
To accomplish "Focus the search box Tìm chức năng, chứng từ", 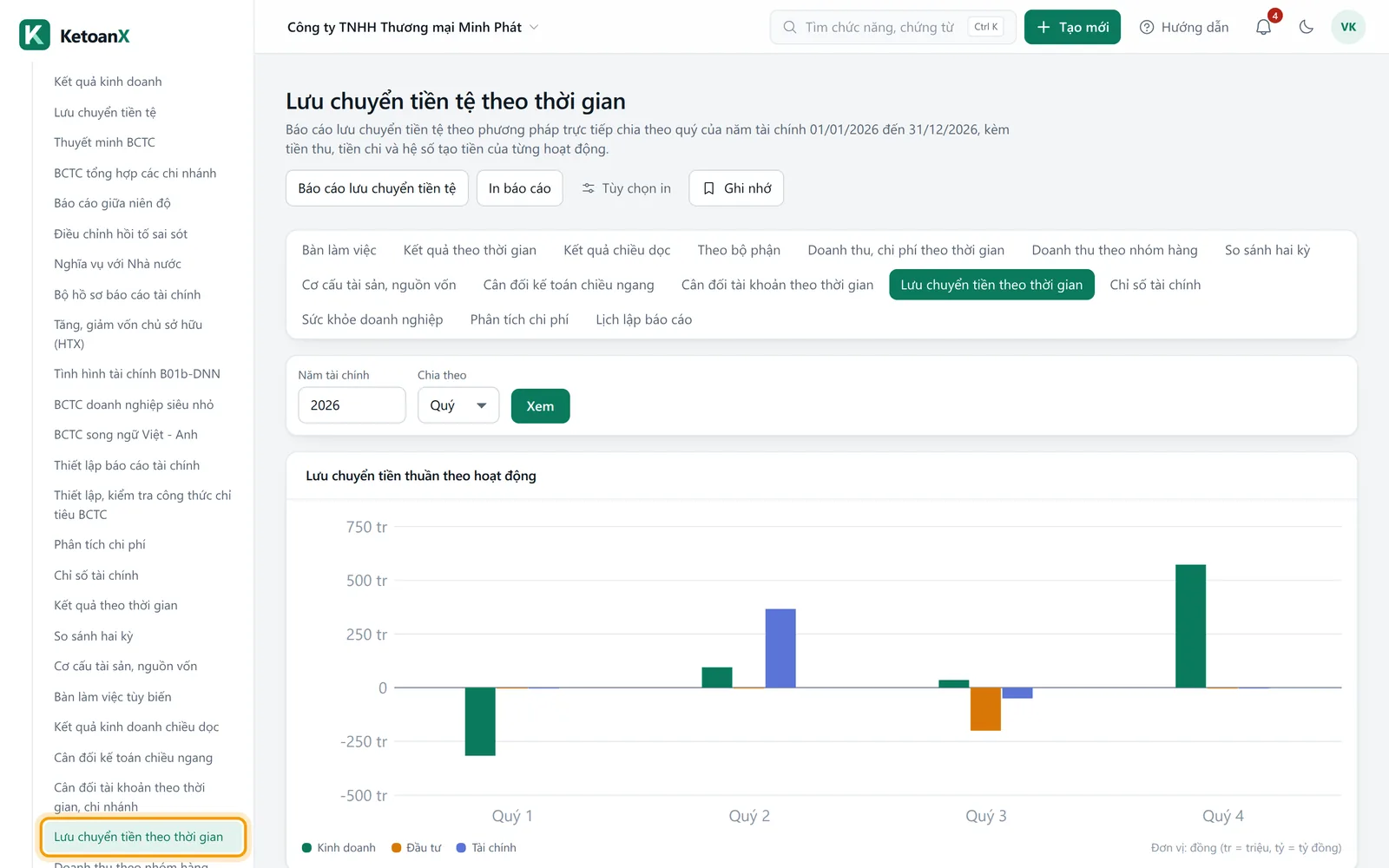I will (892, 27).
